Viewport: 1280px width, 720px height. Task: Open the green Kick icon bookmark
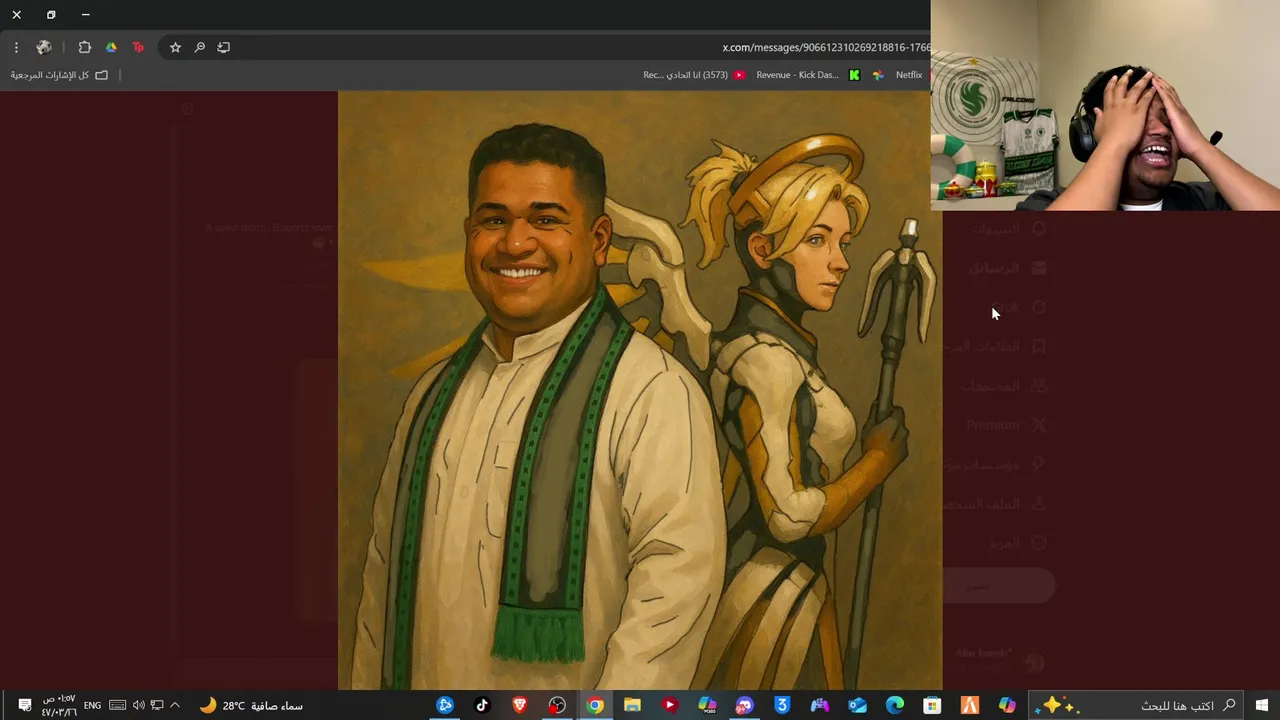854,75
